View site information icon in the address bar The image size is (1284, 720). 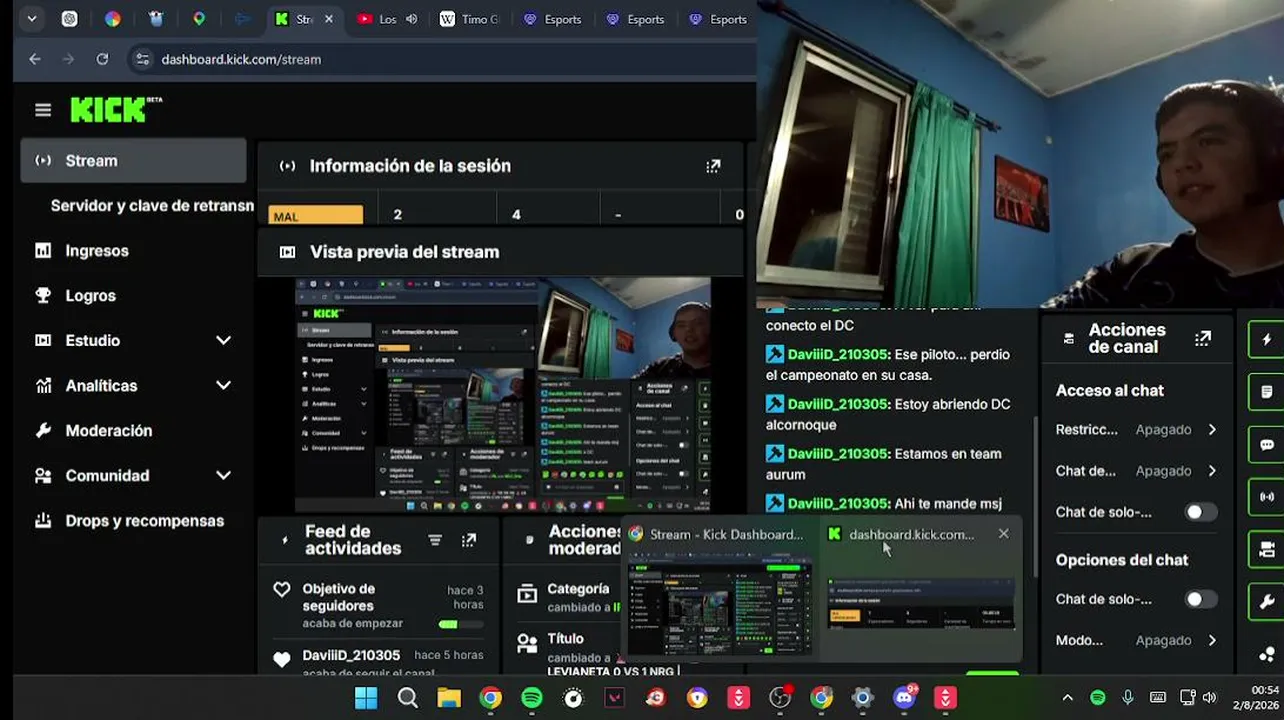(143, 59)
